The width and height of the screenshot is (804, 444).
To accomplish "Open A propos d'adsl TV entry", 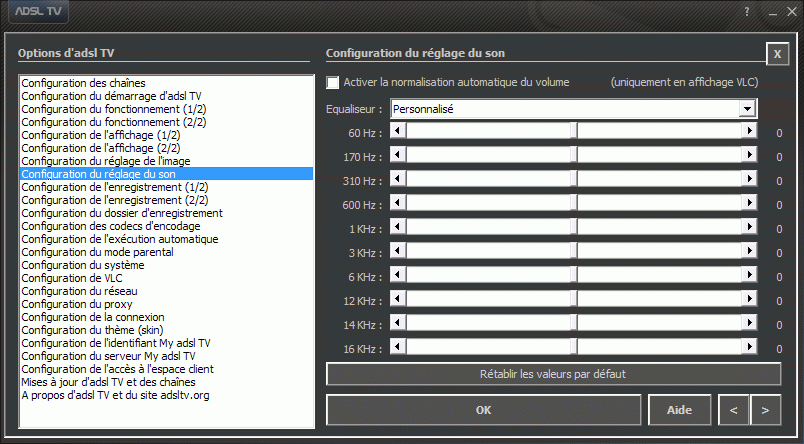I will pos(166,395).
